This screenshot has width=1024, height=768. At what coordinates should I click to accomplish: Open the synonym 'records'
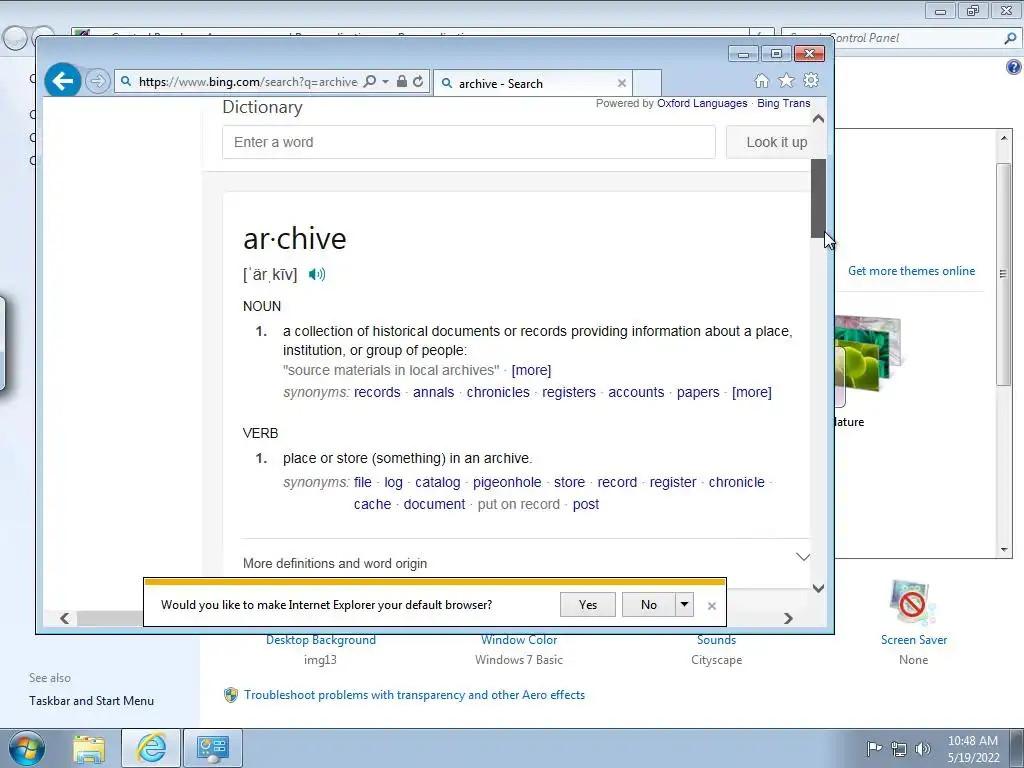(x=377, y=392)
